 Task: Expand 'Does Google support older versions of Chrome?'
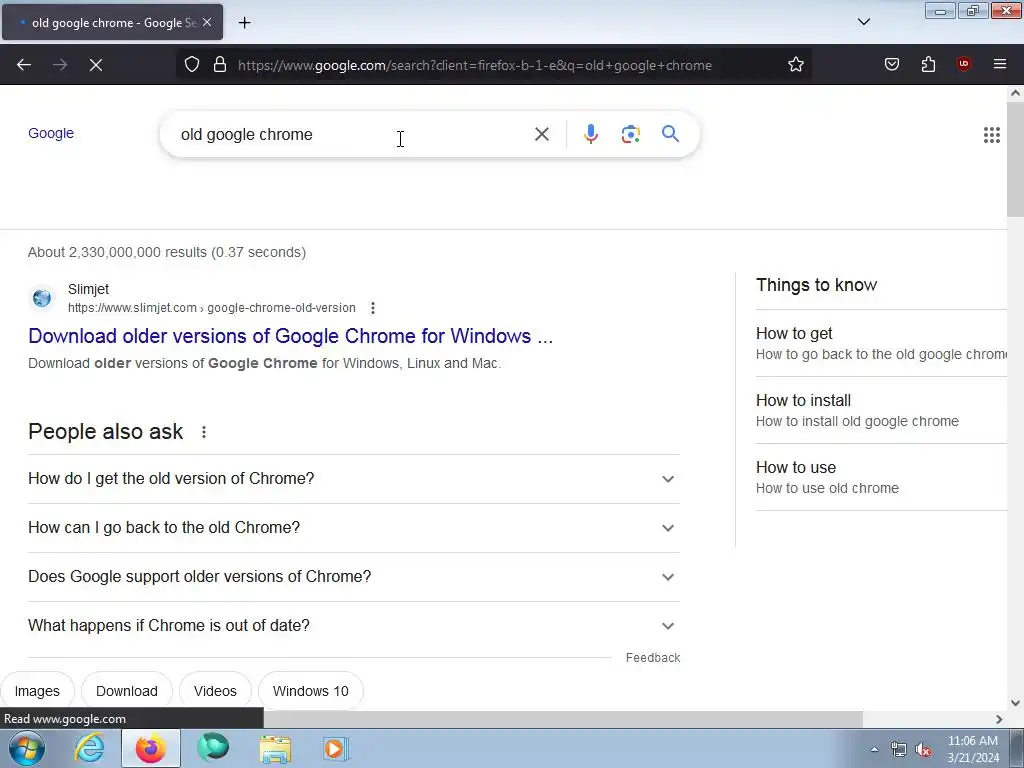pyautogui.click(x=354, y=577)
